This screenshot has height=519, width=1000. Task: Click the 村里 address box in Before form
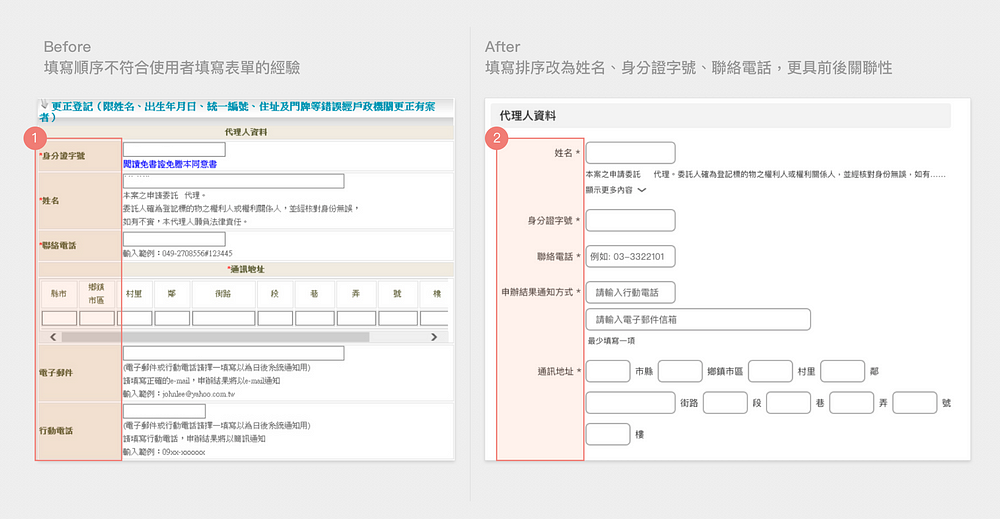(135, 318)
